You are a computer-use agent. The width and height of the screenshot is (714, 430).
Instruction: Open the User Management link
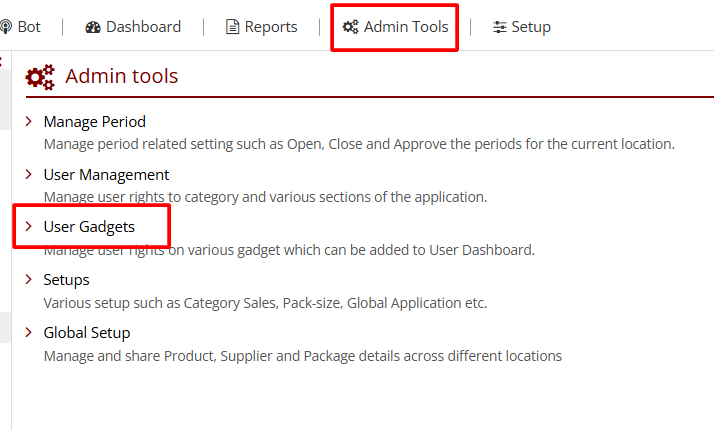pyautogui.click(x=106, y=175)
